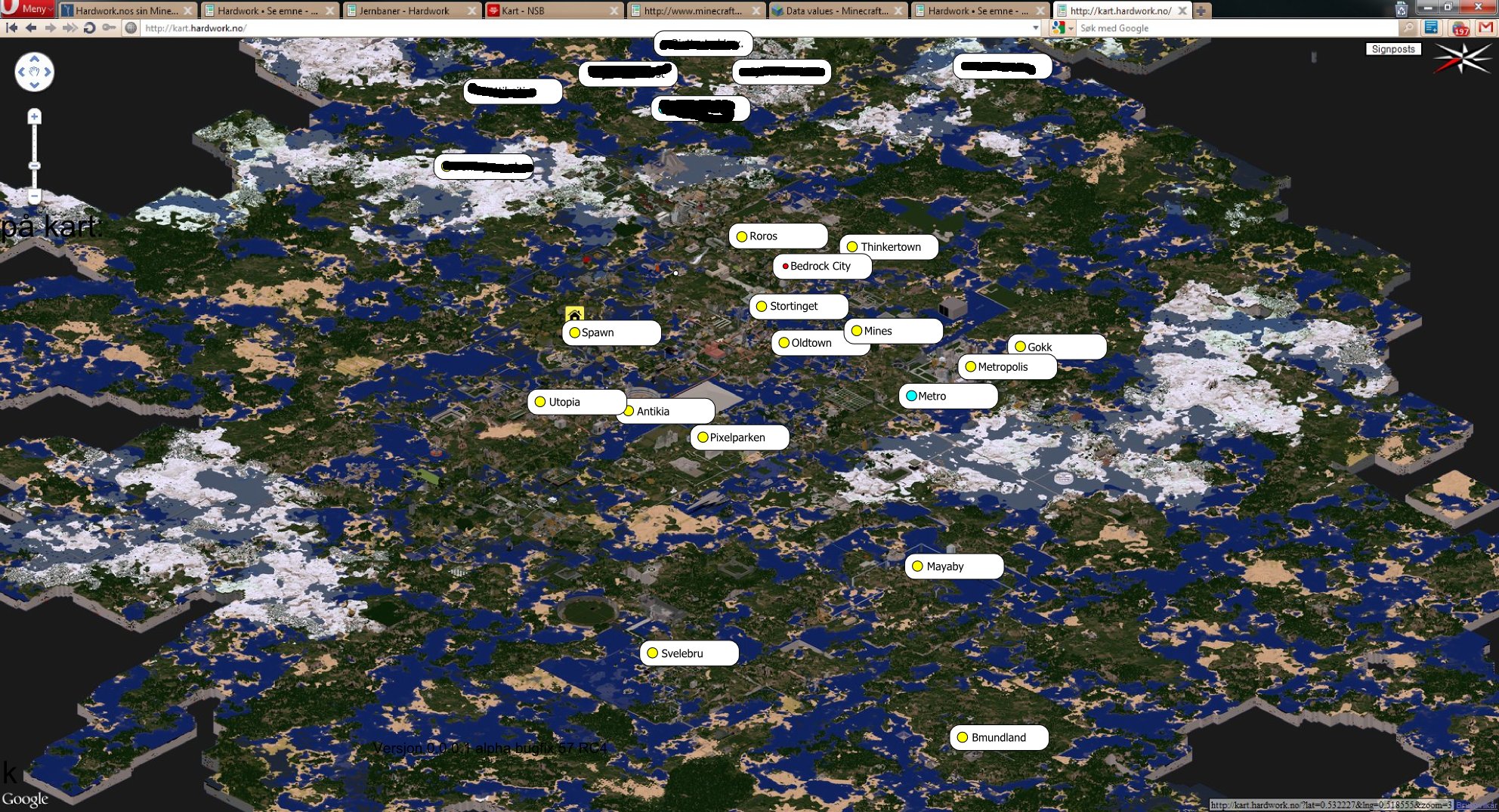This screenshot has width=1499, height=812.
Task: Select the Metropolis map label
Action: (x=1007, y=367)
